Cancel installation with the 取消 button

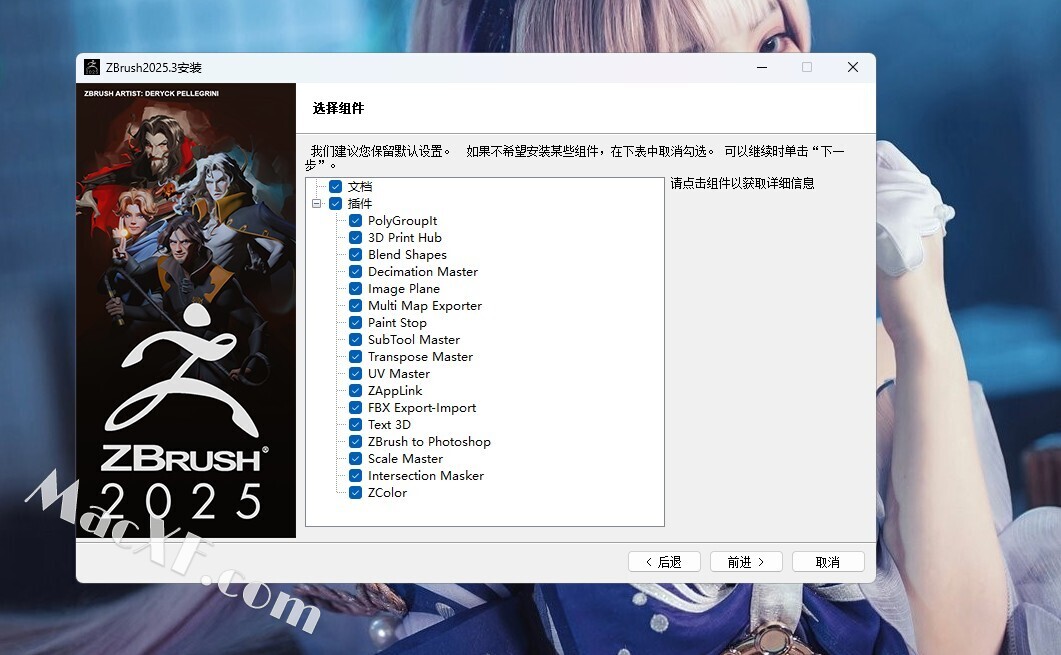coord(828,562)
